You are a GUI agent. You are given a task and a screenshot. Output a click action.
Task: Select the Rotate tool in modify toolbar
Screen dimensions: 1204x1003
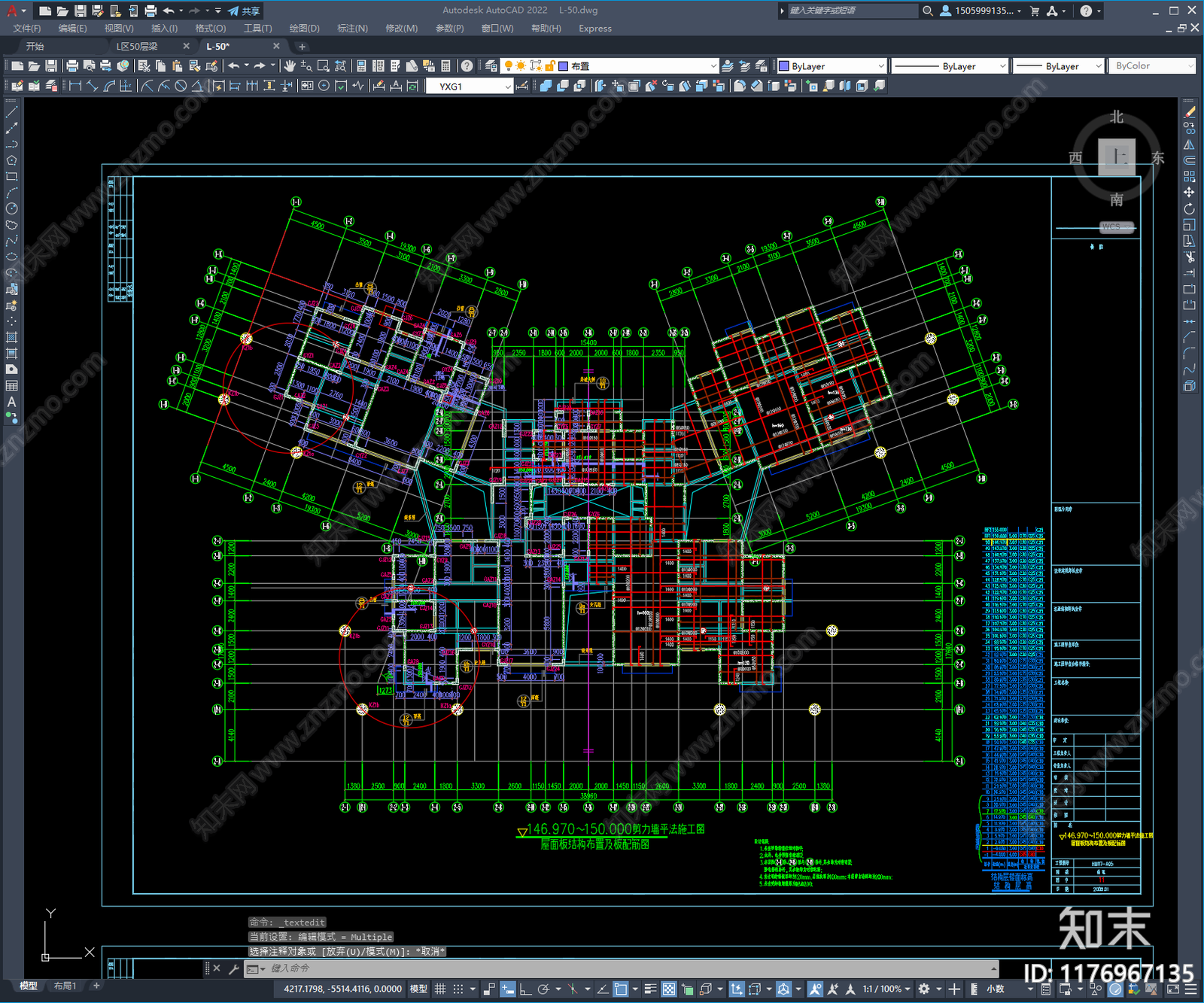(1189, 208)
